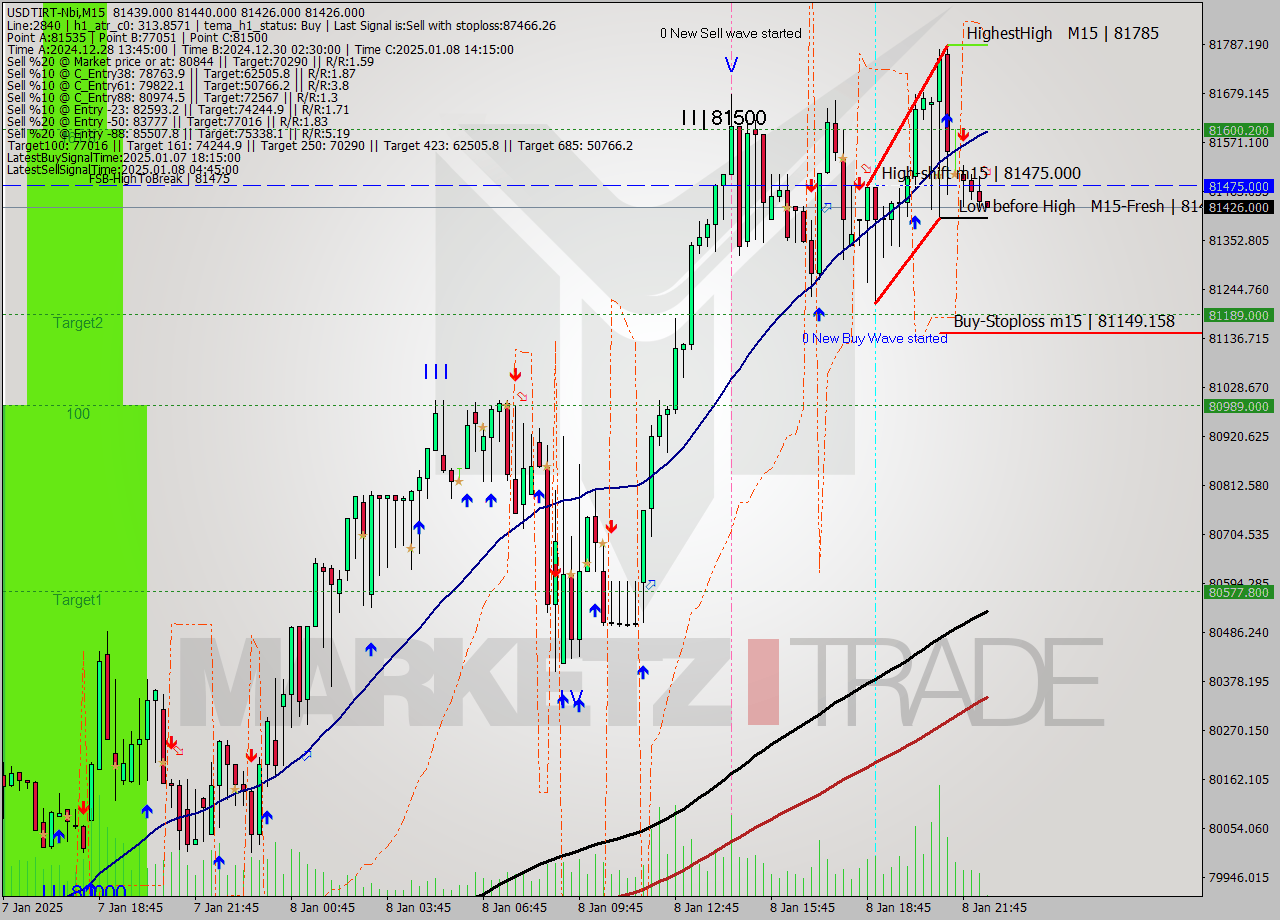Click the 81352.805 price axis value

point(1239,240)
